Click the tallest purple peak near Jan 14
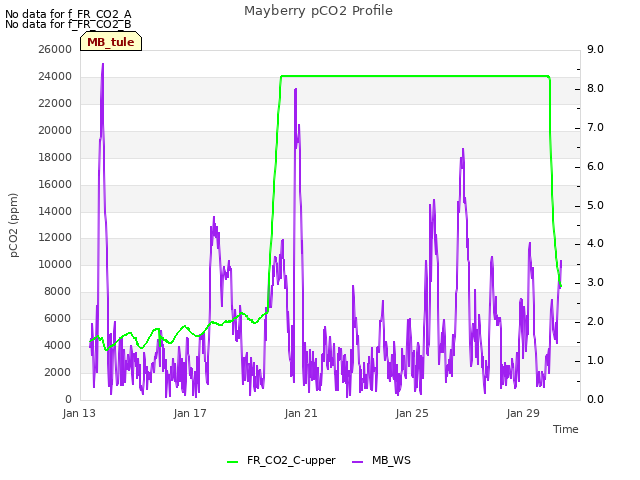Viewport: 640px width, 480px height. tap(102, 65)
